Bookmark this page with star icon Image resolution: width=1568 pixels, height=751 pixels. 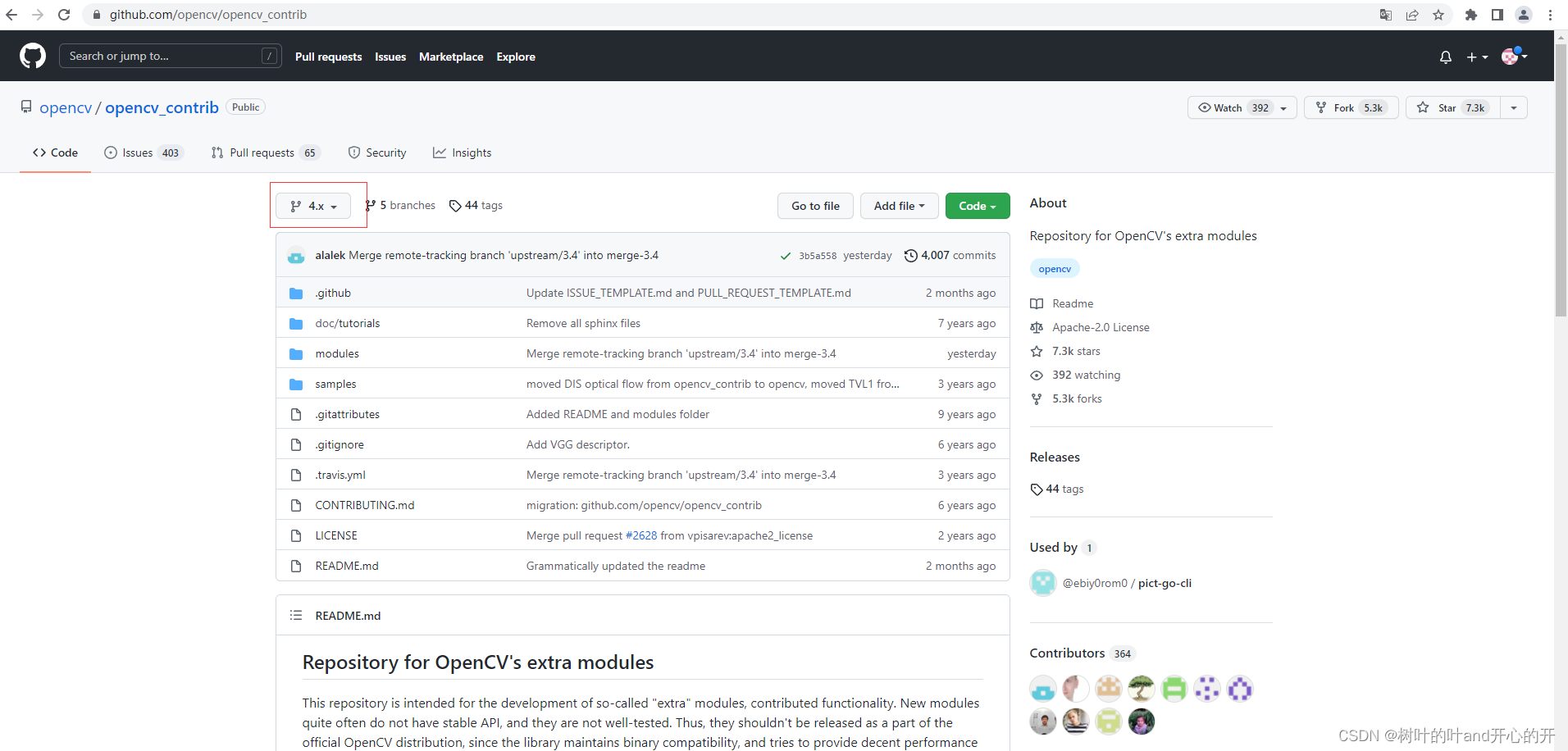1438,15
